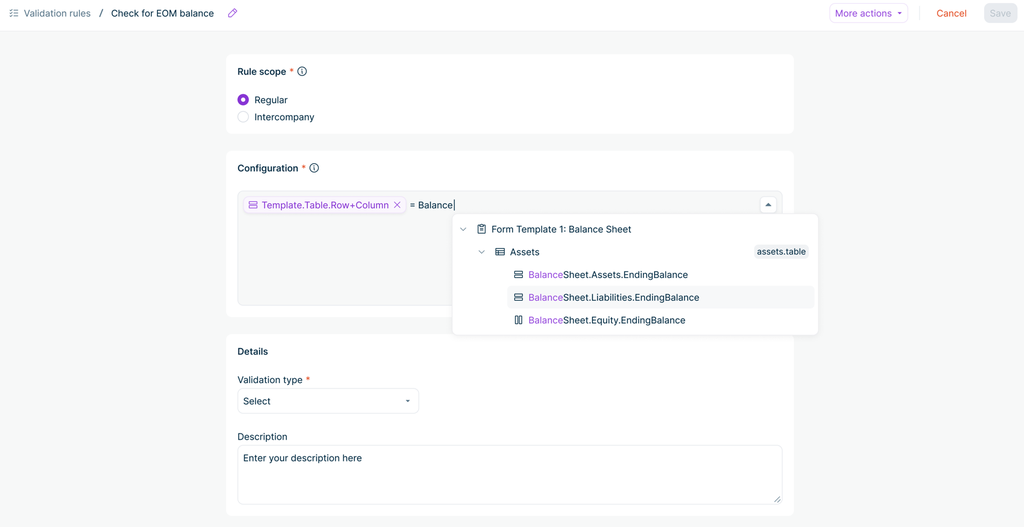The width and height of the screenshot is (1024, 527).
Task: Open the Validation type dropdown
Action: click(327, 401)
